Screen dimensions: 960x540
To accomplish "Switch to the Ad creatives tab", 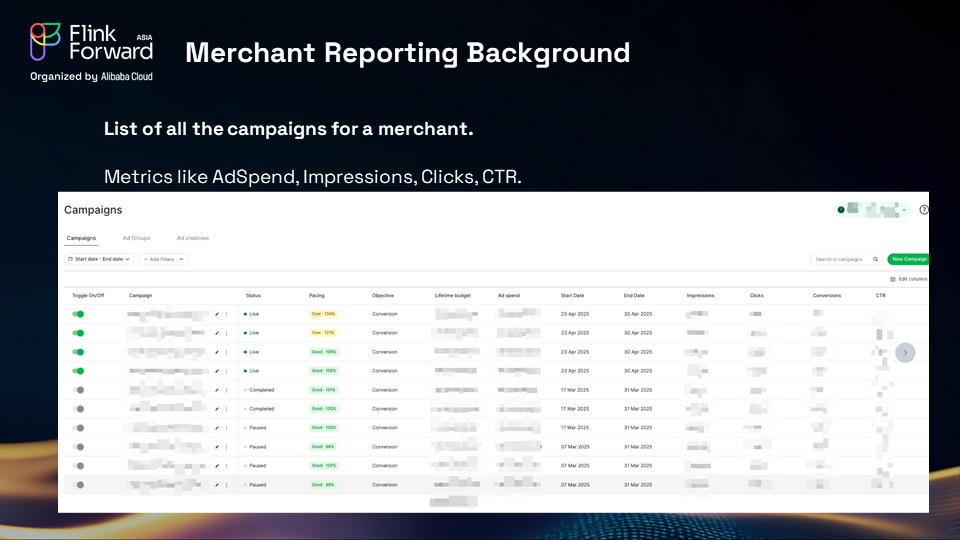I will pyautogui.click(x=193, y=238).
